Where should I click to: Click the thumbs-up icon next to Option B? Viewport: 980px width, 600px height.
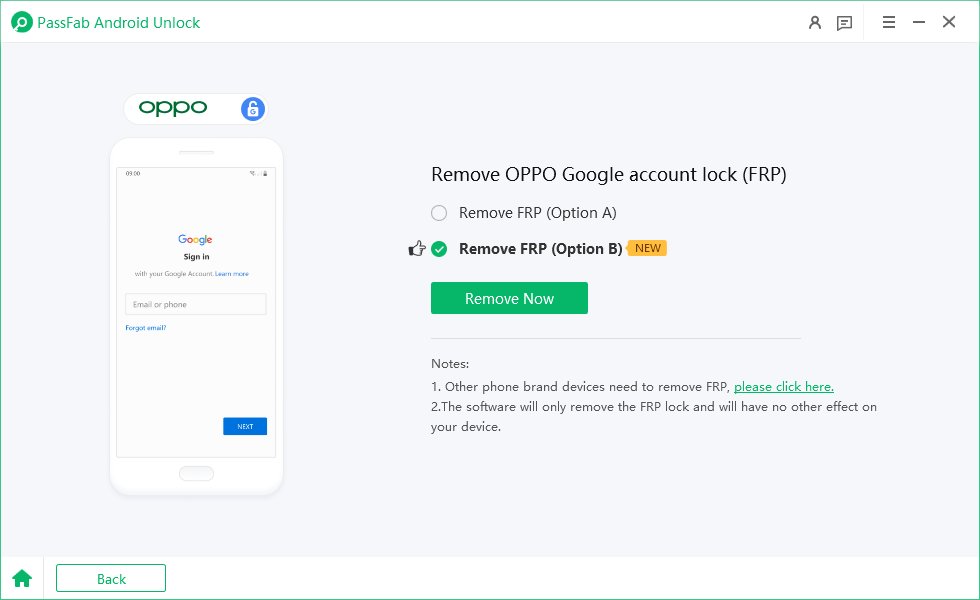pos(417,247)
